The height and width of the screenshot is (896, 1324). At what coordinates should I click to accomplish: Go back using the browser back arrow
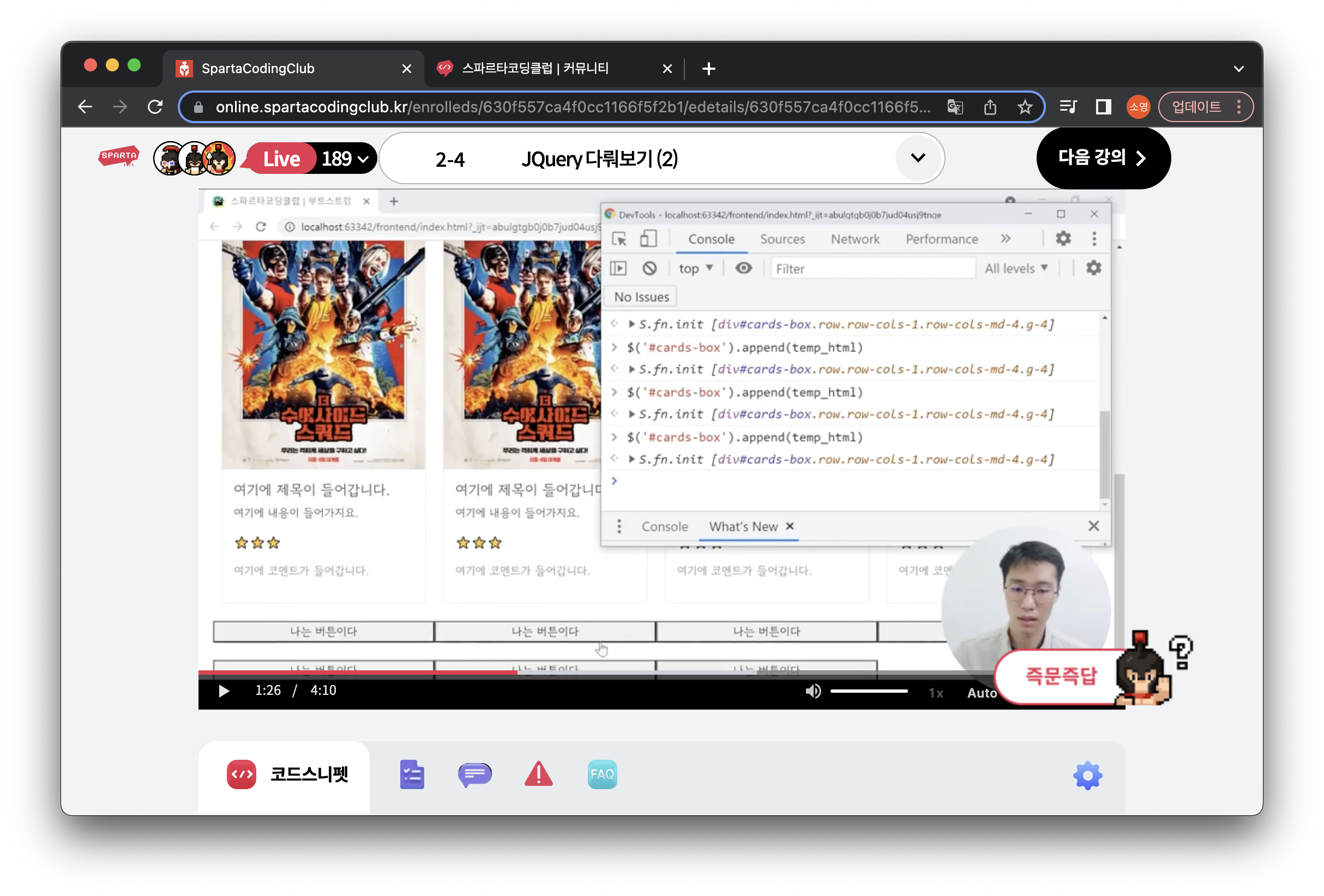tap(85, 106)
